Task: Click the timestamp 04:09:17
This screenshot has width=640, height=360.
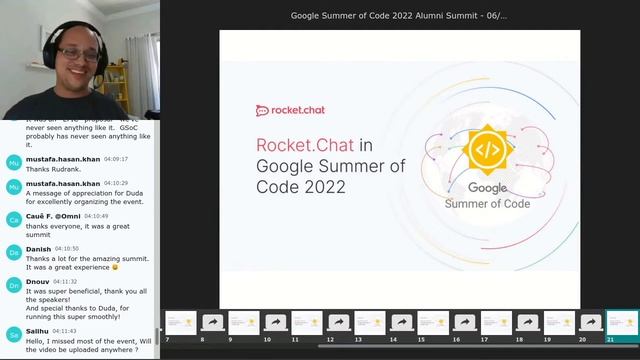Action: pyautogui.click(x=116, y=159)
